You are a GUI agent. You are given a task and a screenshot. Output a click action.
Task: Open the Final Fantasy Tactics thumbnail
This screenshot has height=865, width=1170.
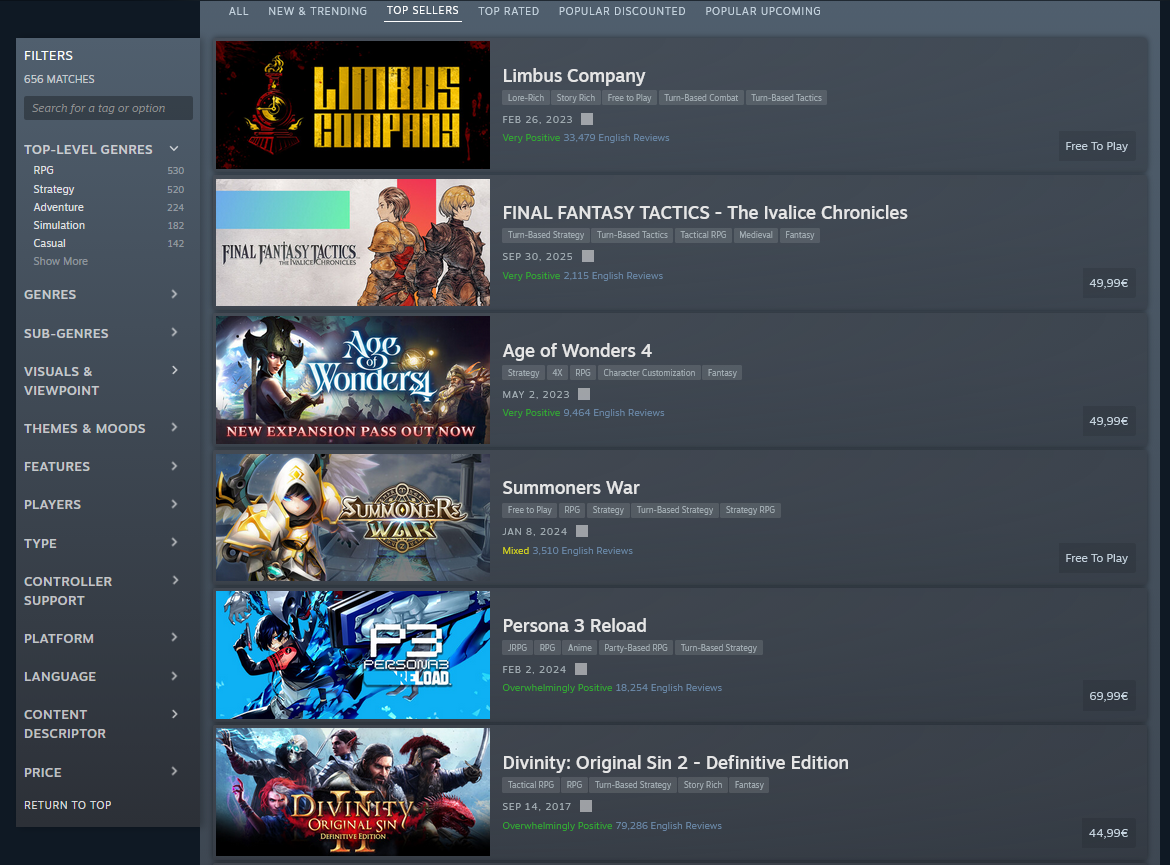[353, 243]
